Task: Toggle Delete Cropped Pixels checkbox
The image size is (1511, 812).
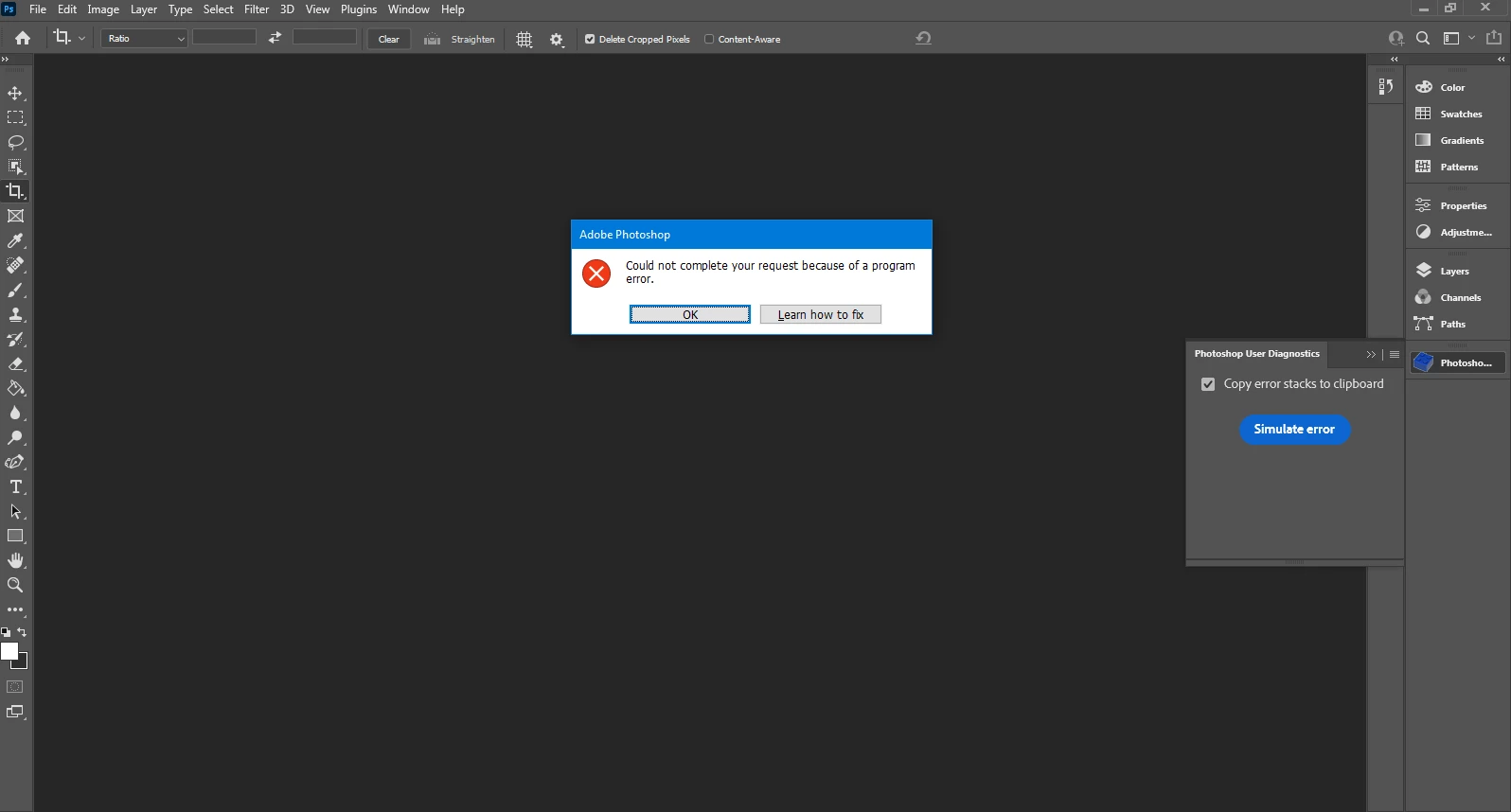Action: pyautogui.click(x=590, y=39)
